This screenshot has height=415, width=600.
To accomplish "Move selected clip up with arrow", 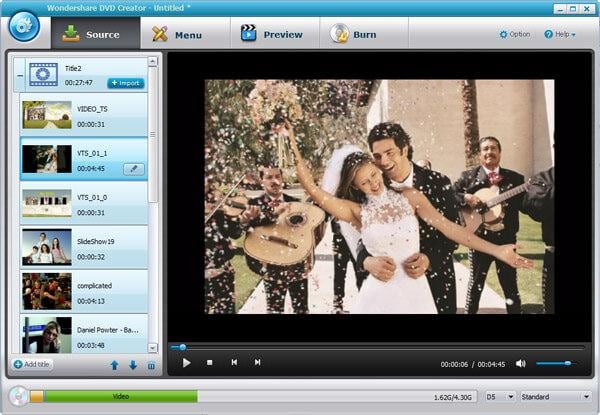I will [114, 365].
